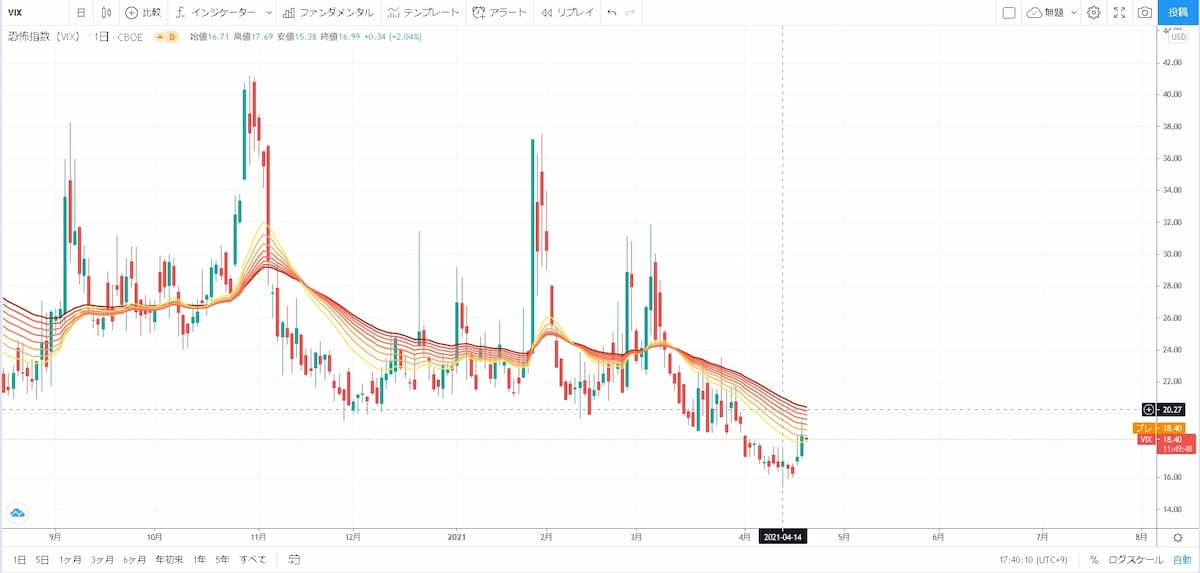Click the Compare (比較) plus icon
This screenshot has height=573, width=1200.
coord(132,13)
